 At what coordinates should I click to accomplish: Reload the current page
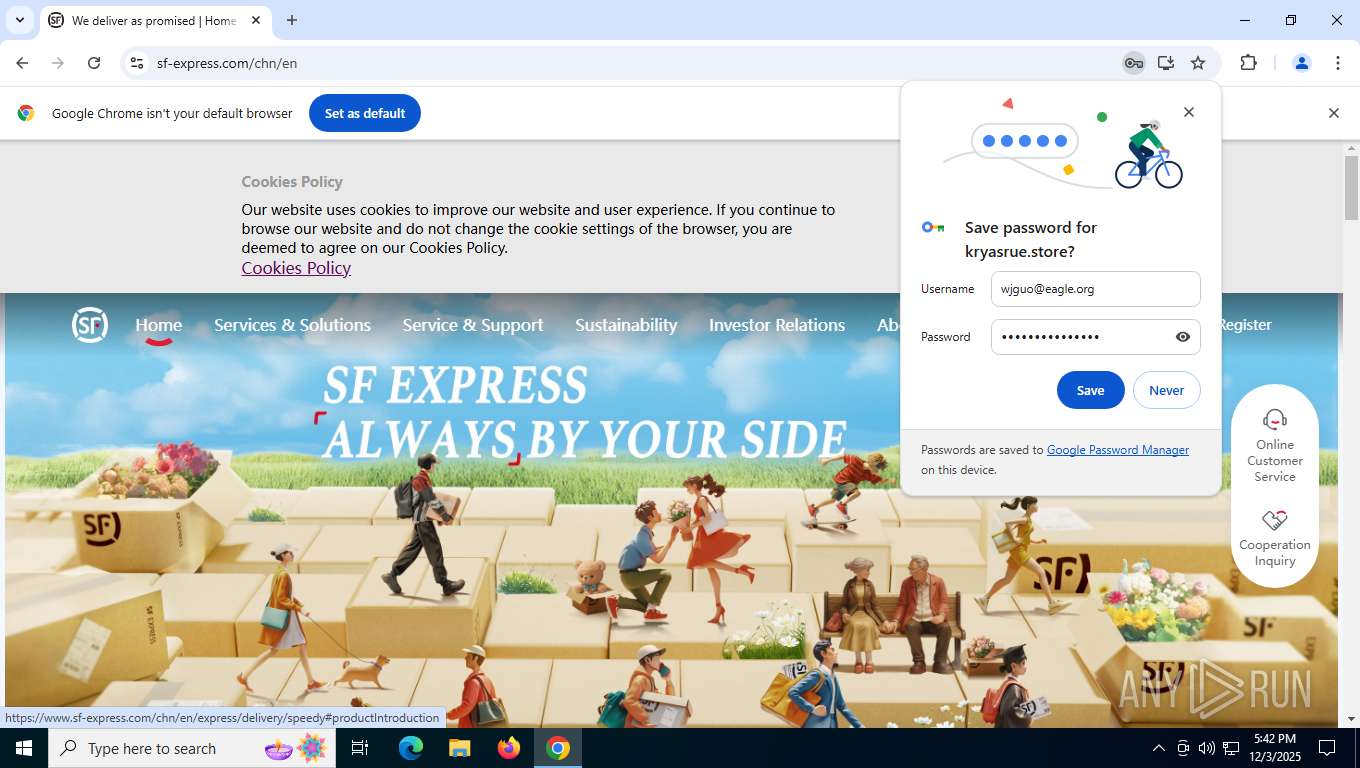pos(94,63)
